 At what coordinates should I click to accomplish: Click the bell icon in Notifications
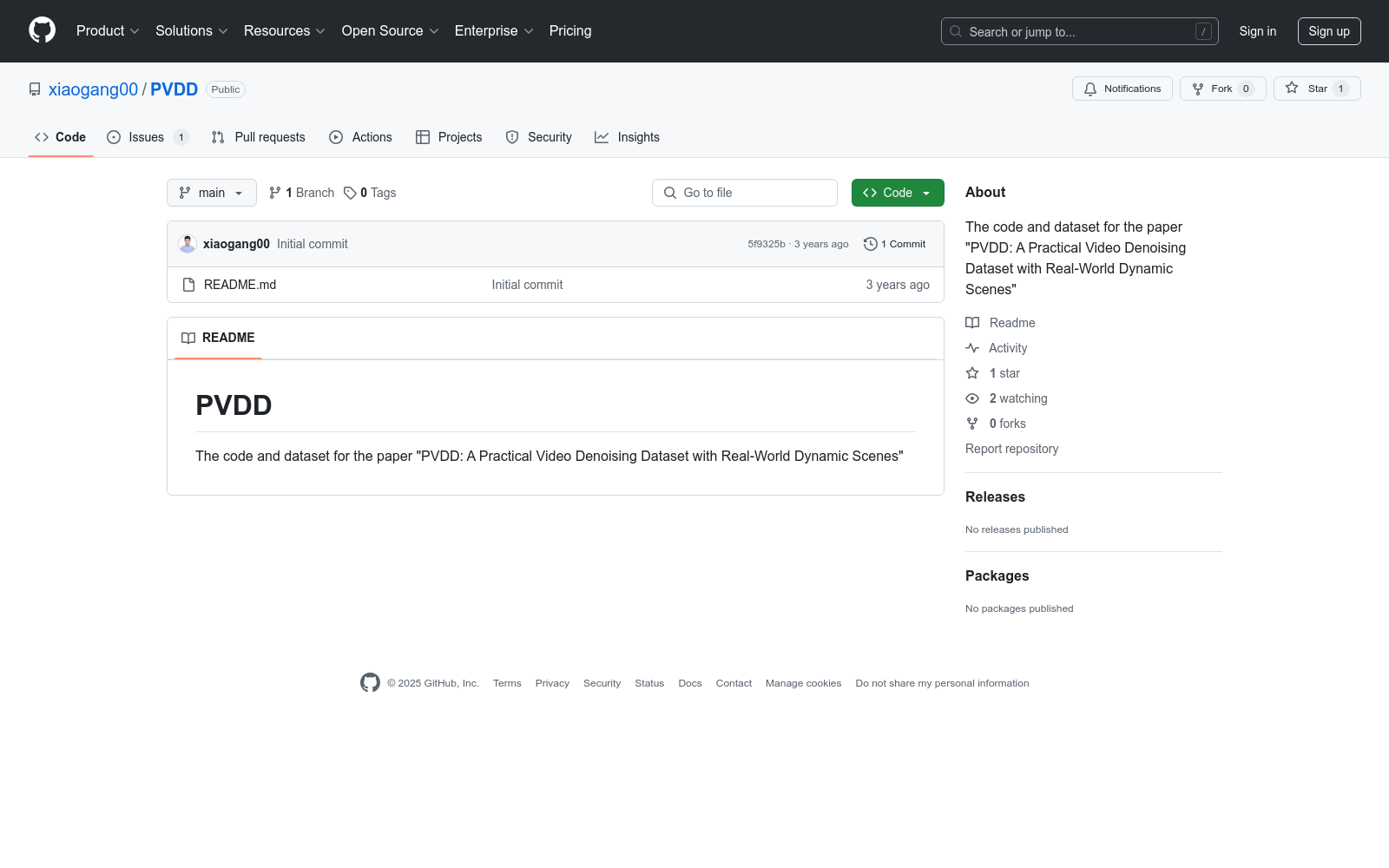click(1090, 89)
